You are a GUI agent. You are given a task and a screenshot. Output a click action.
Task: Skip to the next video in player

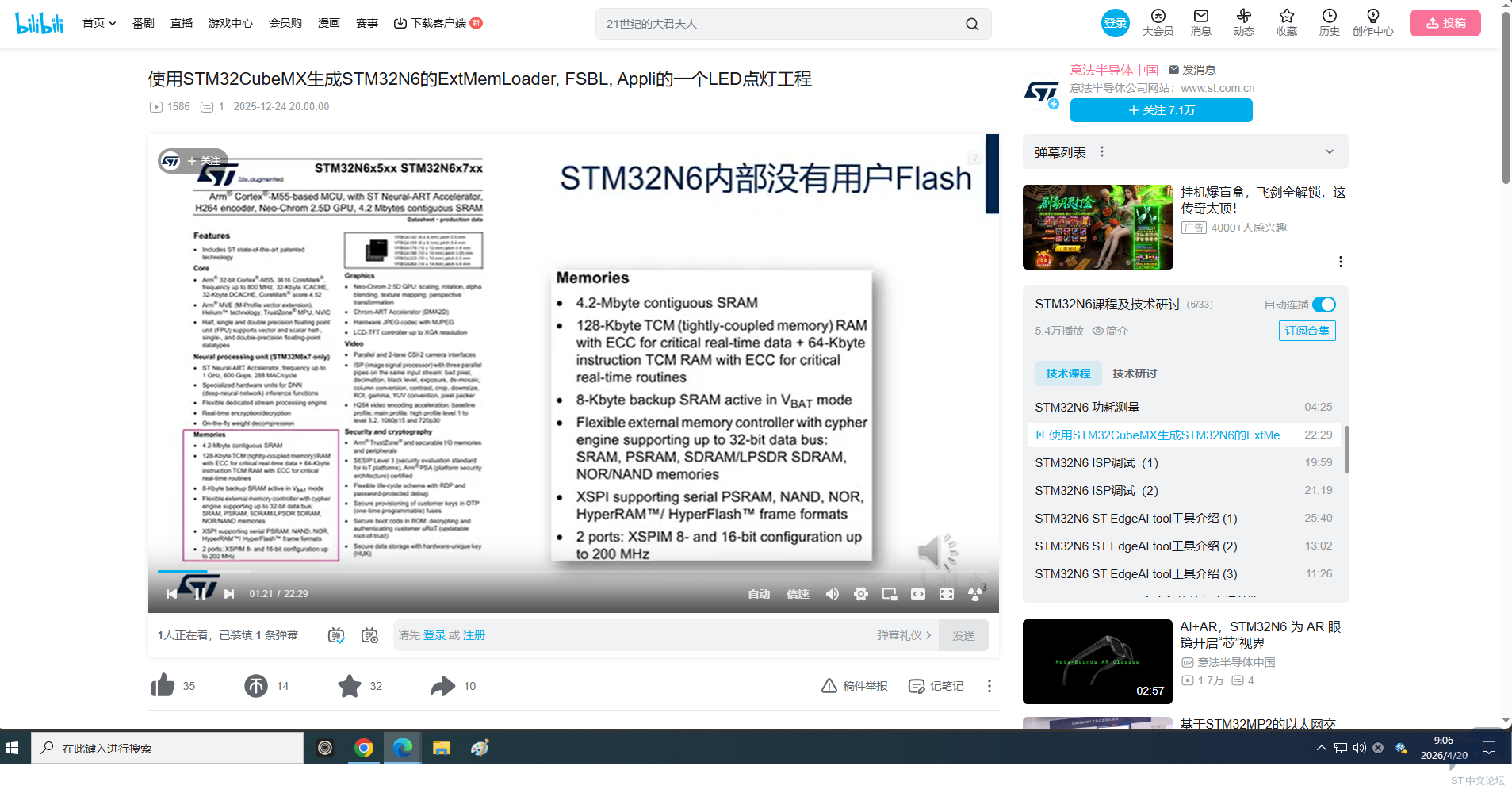coord(229,594)
